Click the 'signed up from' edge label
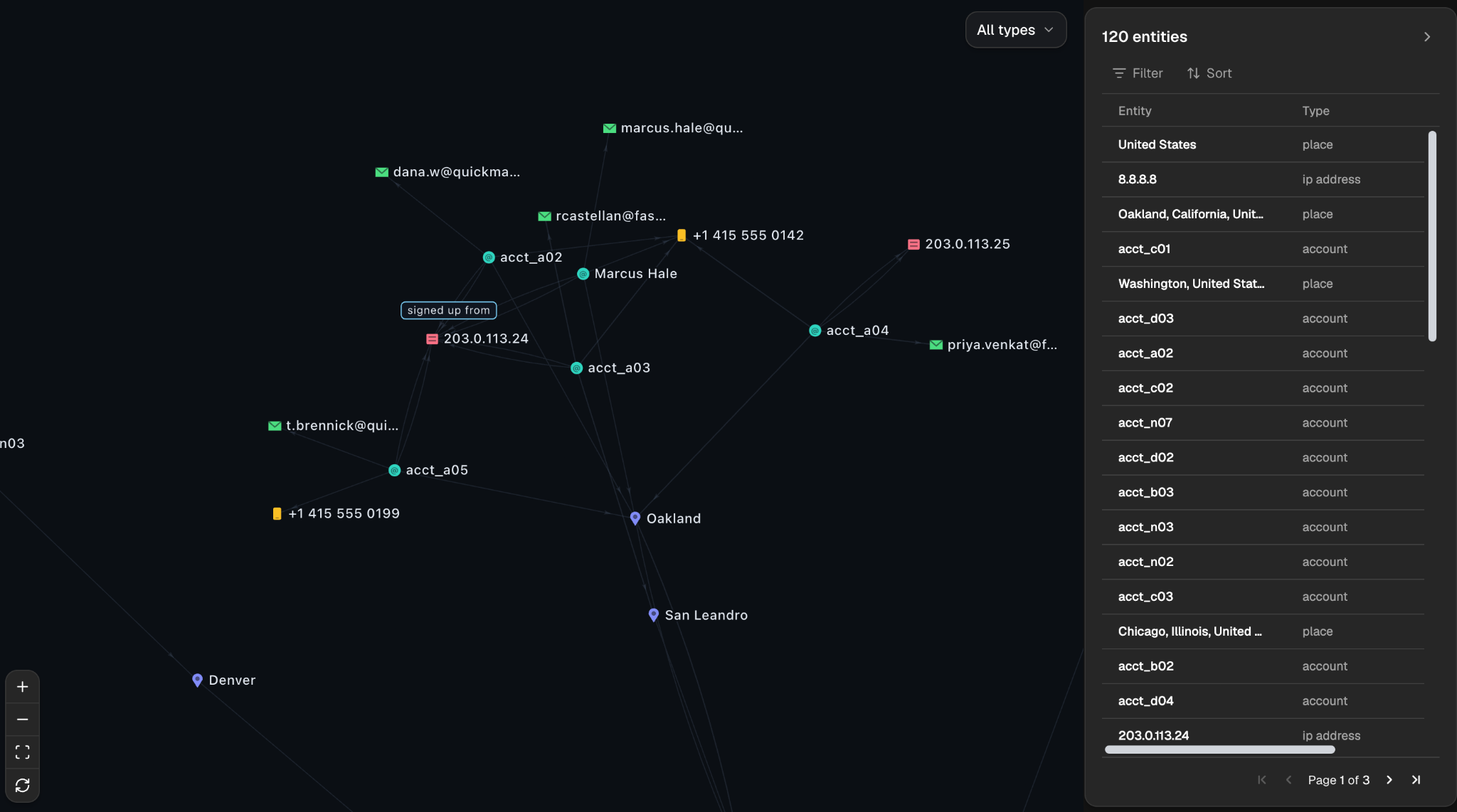Image resolution: width=1457 pixels, height=812 pixels. click(x=449, y=311)
